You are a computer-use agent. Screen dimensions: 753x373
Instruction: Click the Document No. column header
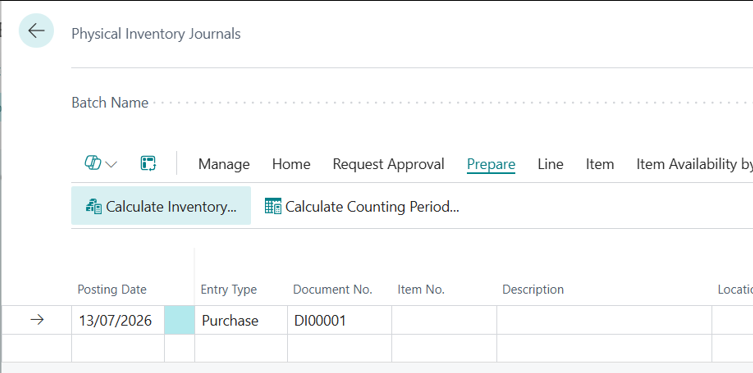(x=333, y=289)
